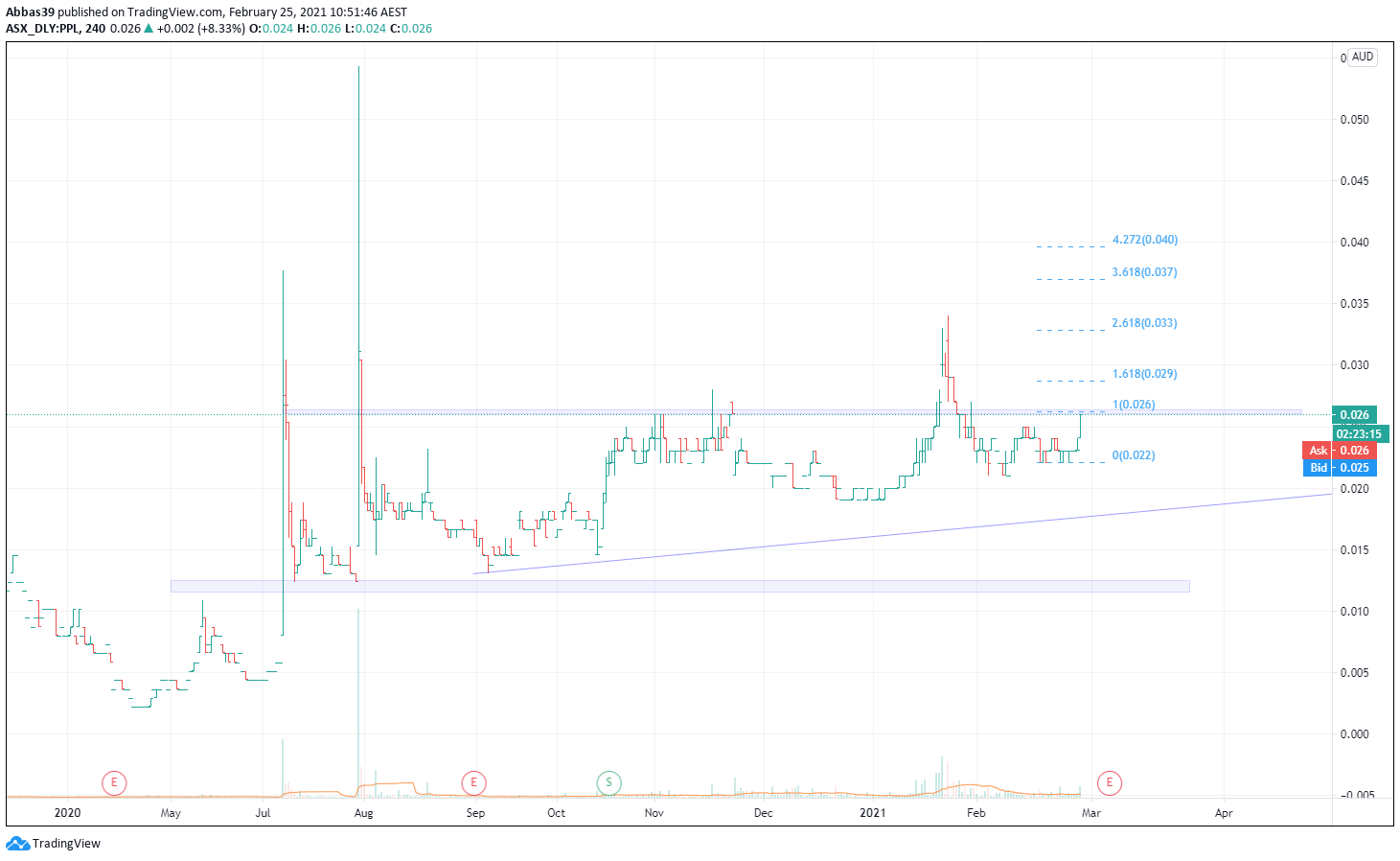Click the Aug time axis label
1400x861 pixels.
pyautogui.click(x=363, y=813)
